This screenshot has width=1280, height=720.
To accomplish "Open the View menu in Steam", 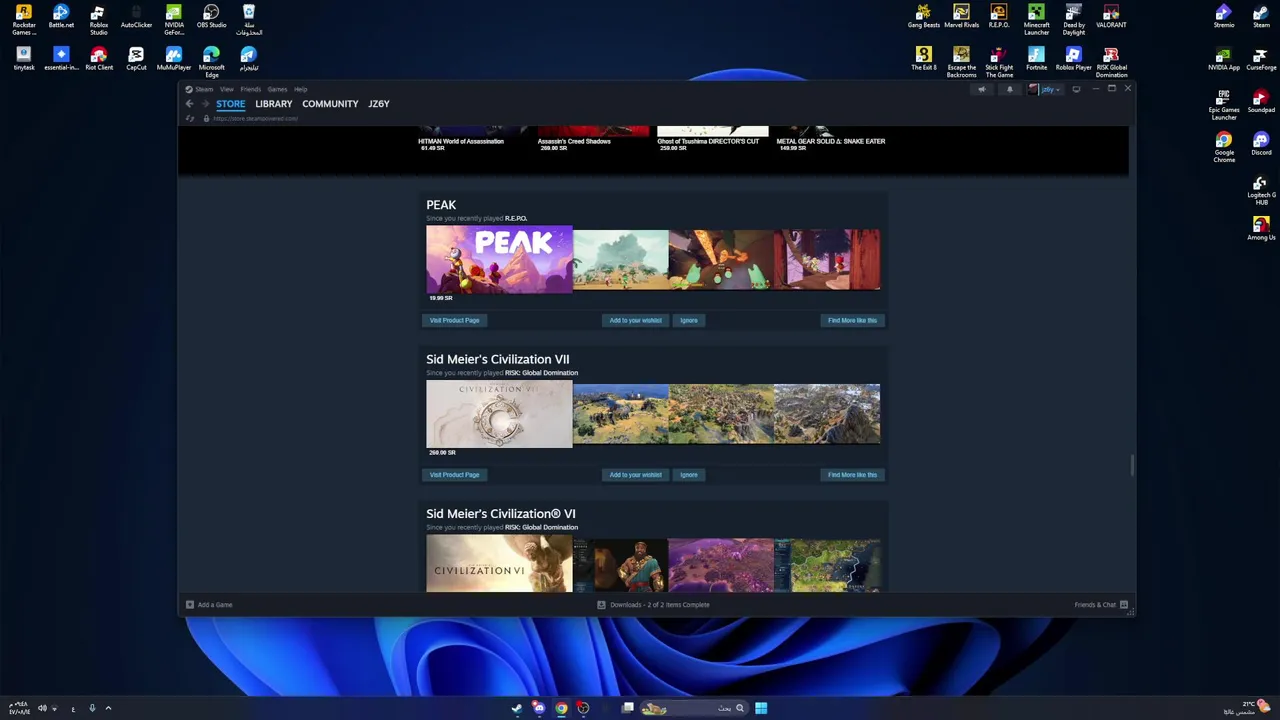I will [x=227, y=89].
